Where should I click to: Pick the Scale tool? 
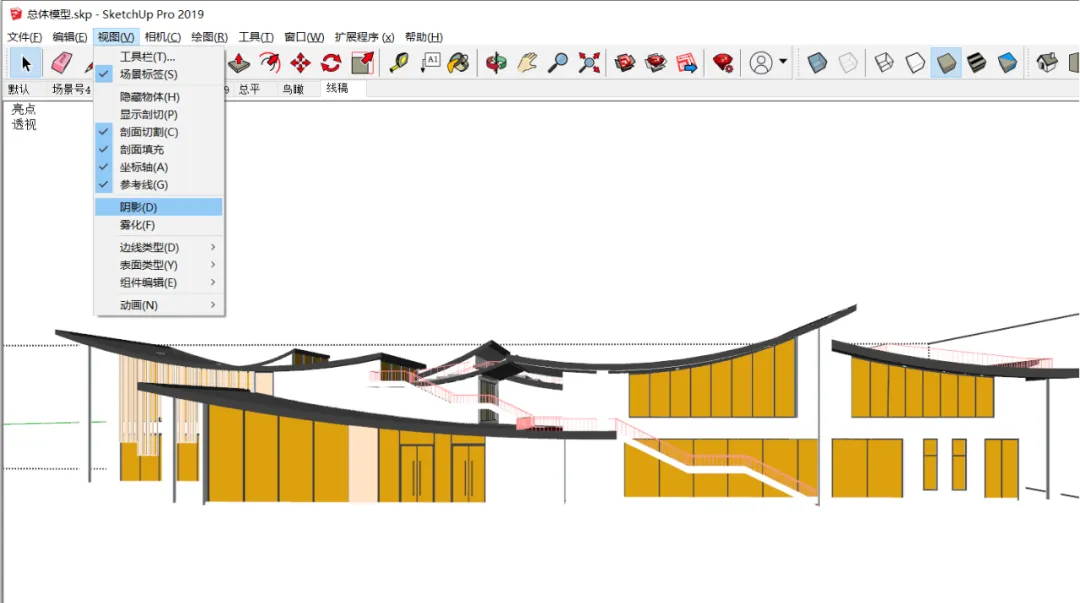(x=362, y=63)
